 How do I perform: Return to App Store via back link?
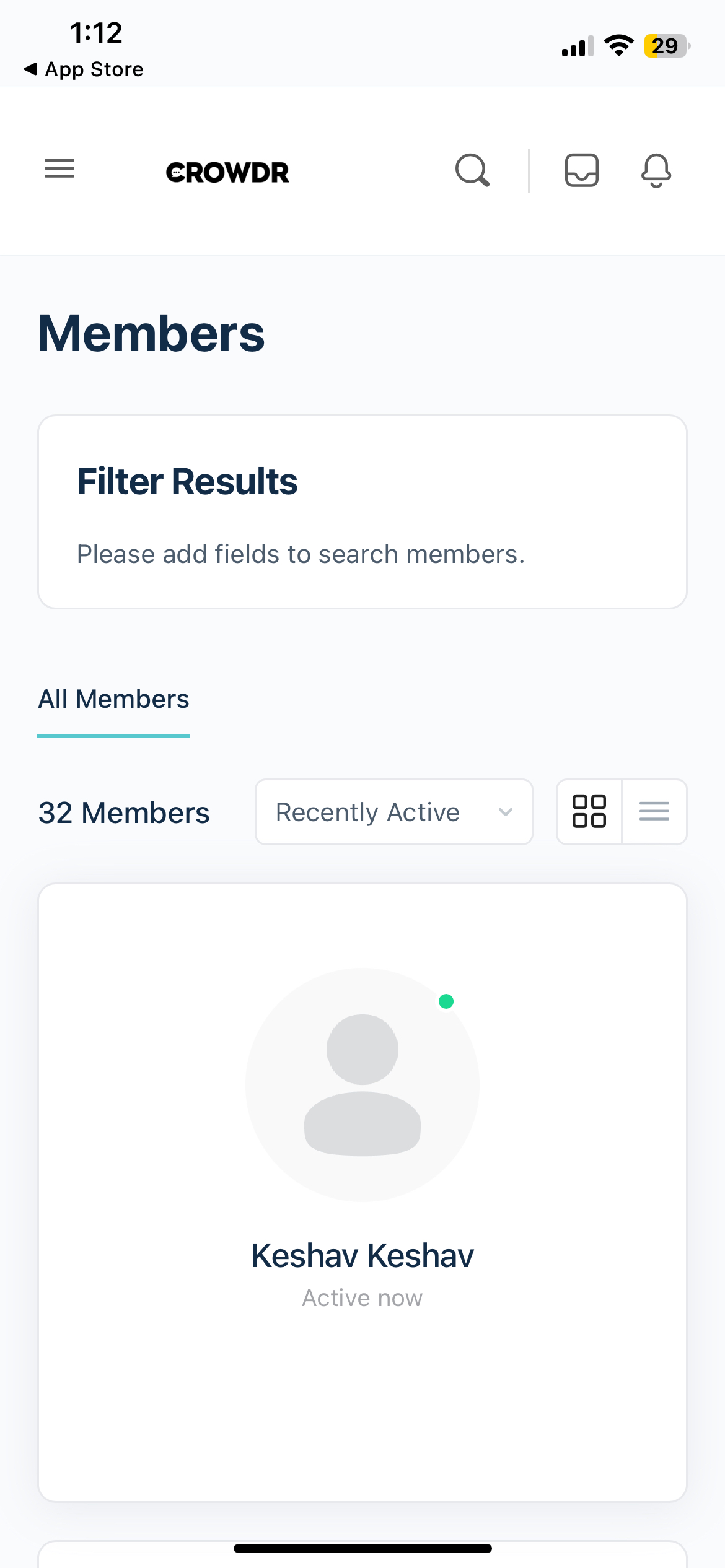[84, 69]
